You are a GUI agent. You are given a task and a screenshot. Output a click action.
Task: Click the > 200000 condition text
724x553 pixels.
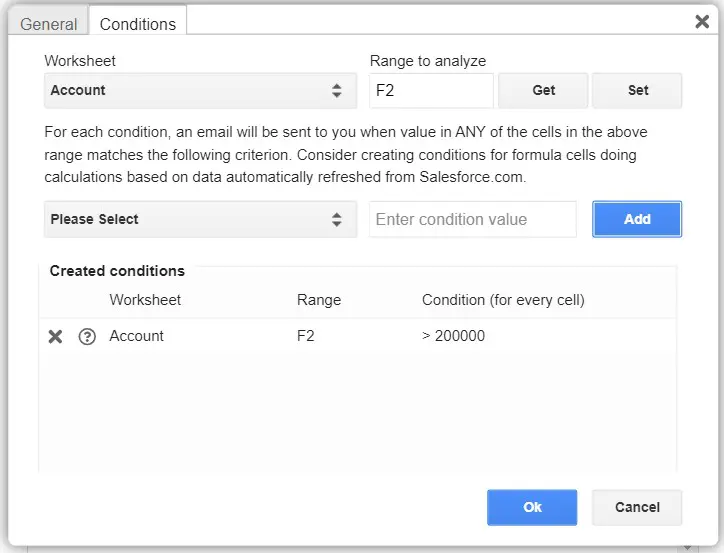pos(454,336)
